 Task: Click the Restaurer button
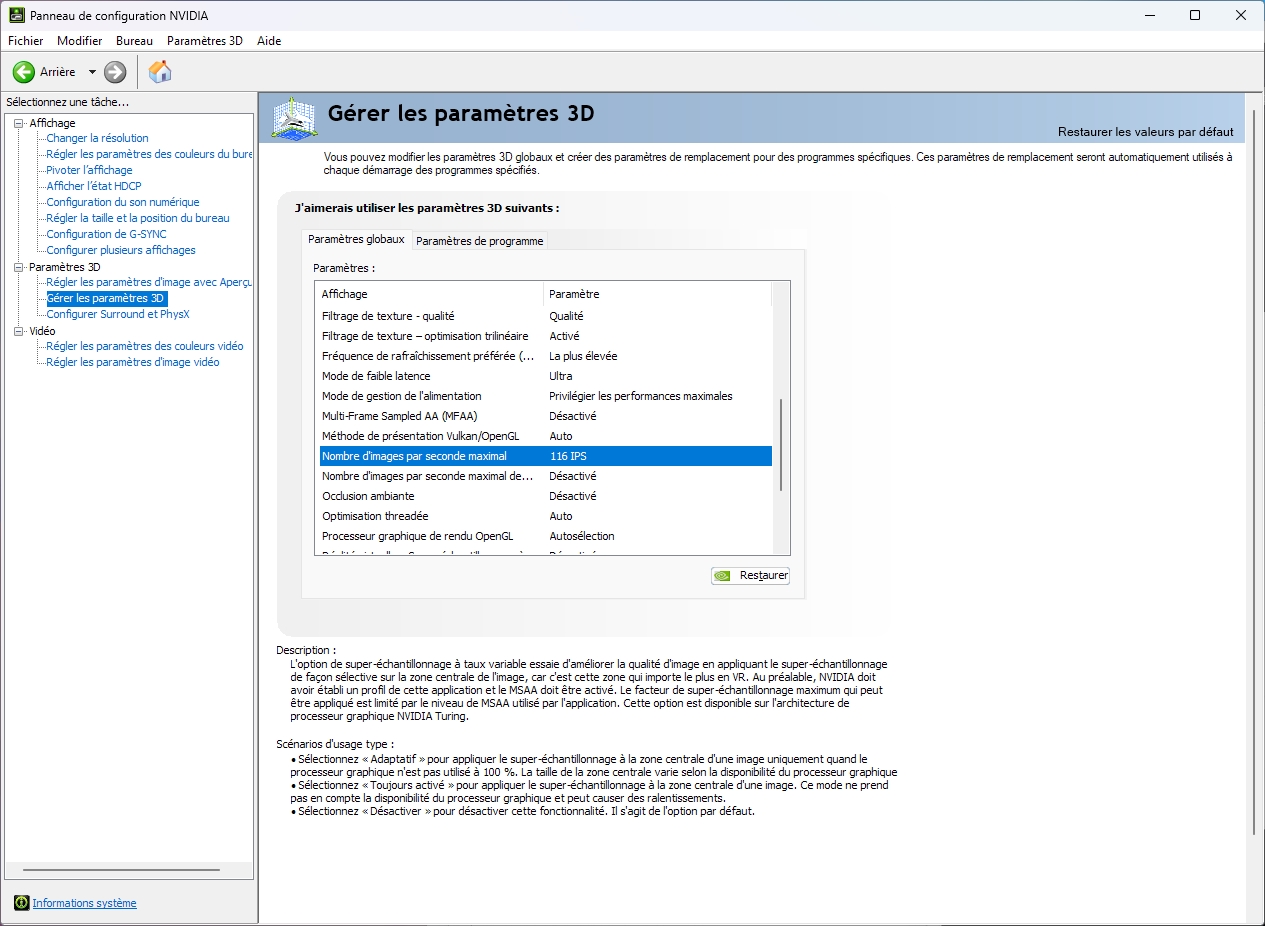pos(750,576)
